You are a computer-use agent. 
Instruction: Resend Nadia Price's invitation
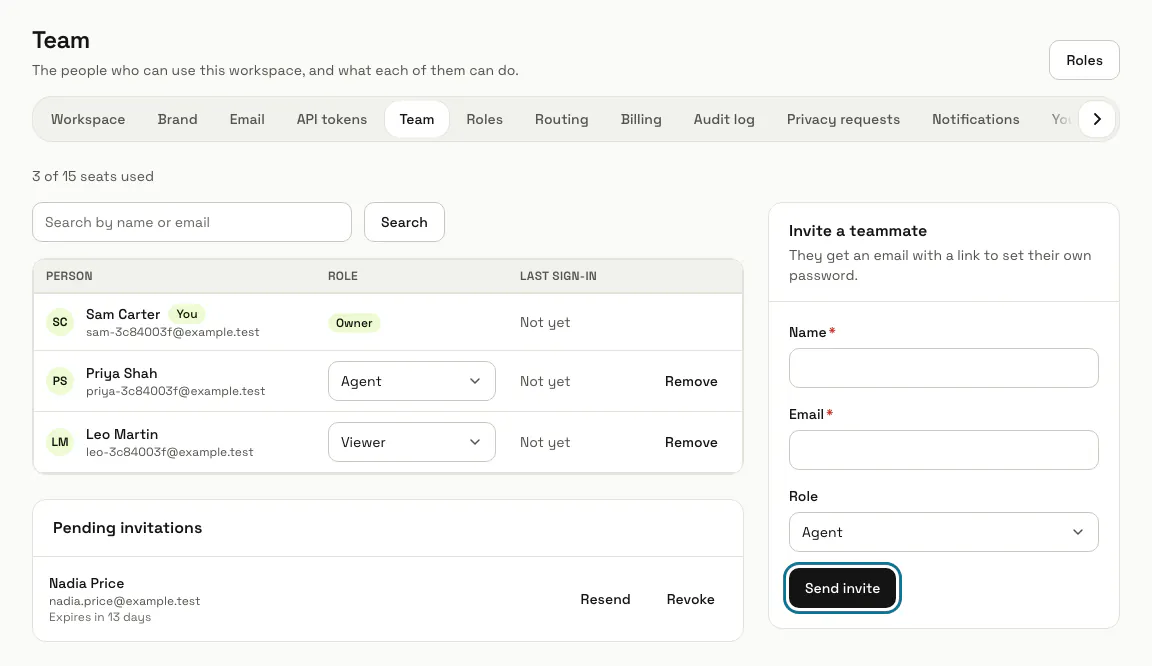coord(605,599)
